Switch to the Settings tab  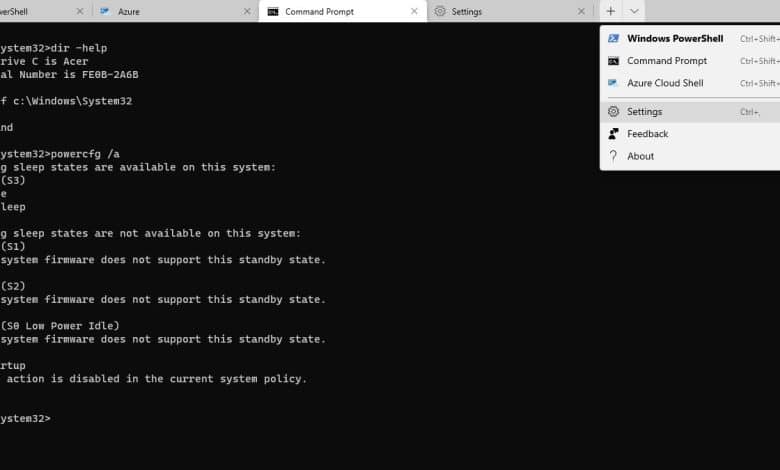[510, 11]
